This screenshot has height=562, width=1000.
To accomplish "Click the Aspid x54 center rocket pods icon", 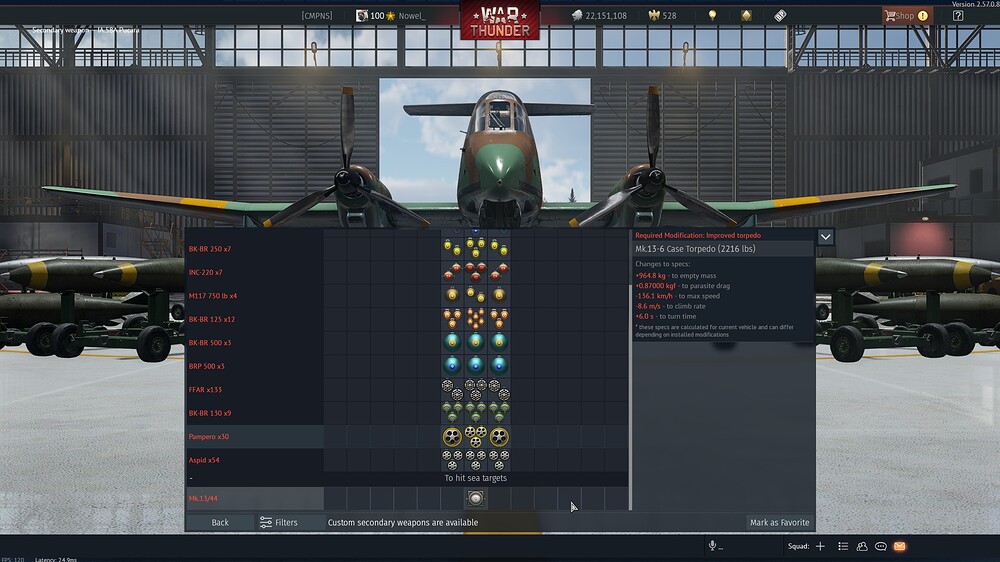I will pos(475,460).
